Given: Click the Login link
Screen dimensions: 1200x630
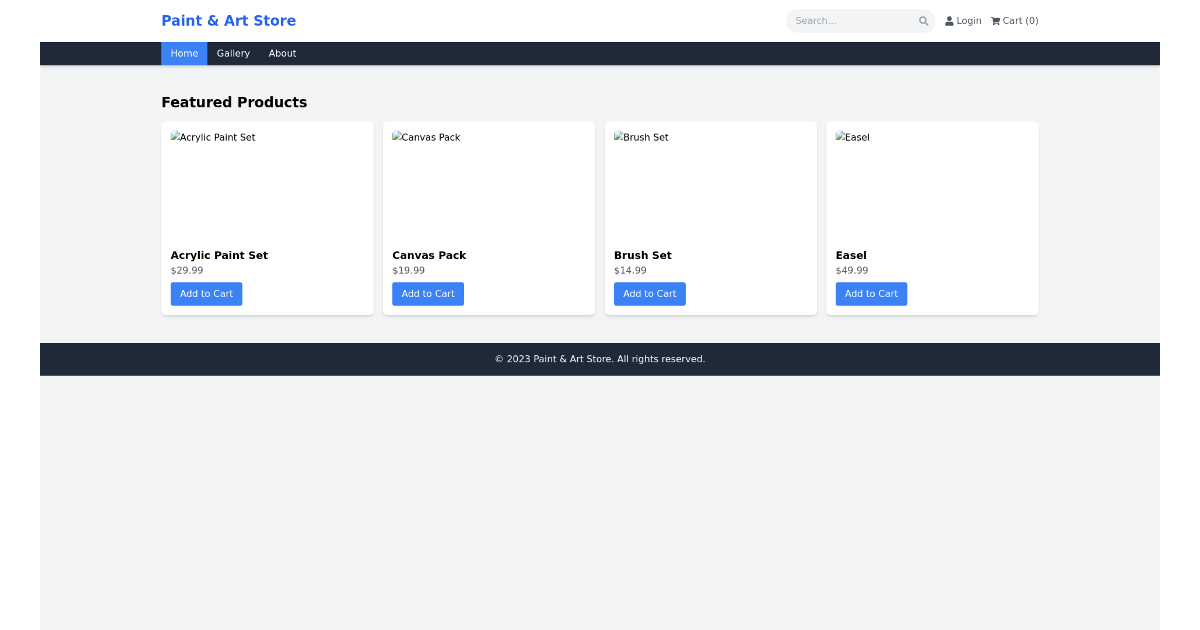Looking at the screenshot, I should [967, 20].
